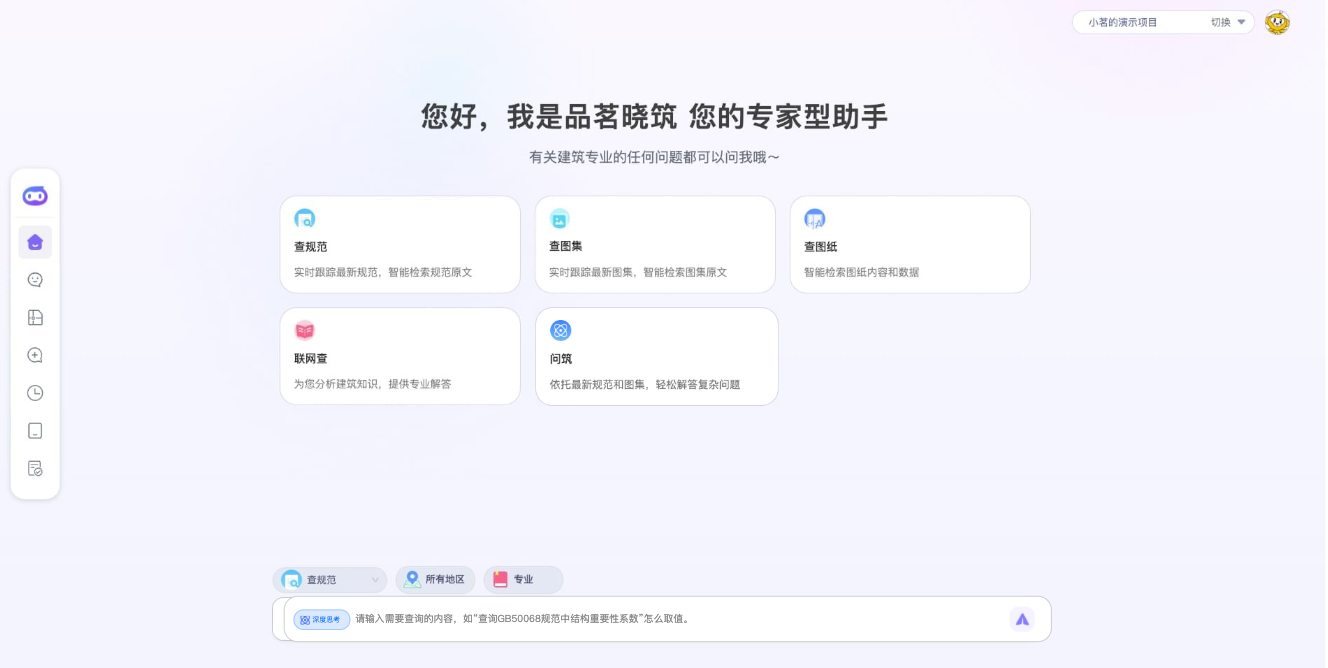
Task: Open the 问筑 card
Action: coord(657,356)
